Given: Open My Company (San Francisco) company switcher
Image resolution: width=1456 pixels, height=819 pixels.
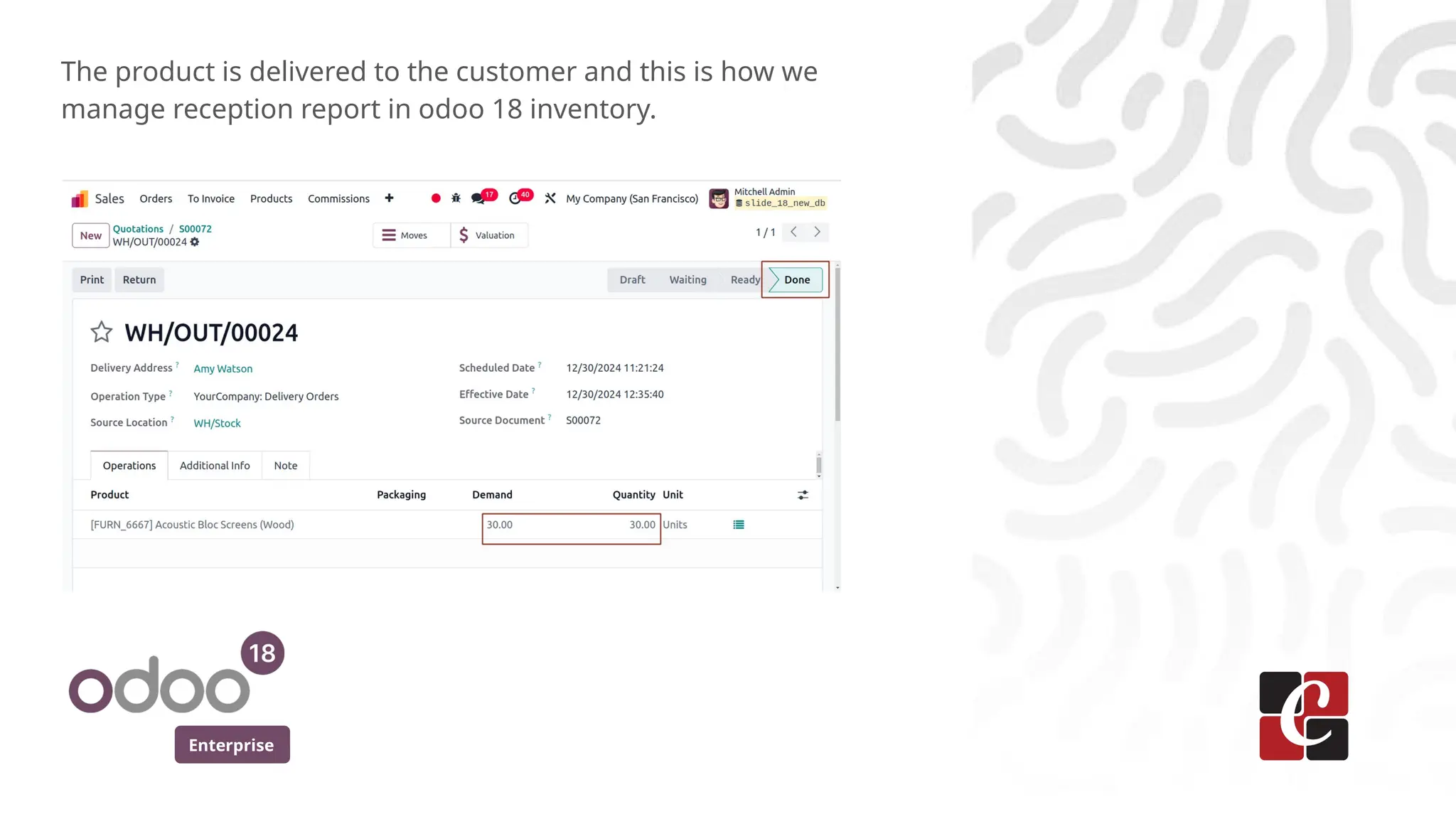Looking at the screenshot, I should click(x=632, y=199).
